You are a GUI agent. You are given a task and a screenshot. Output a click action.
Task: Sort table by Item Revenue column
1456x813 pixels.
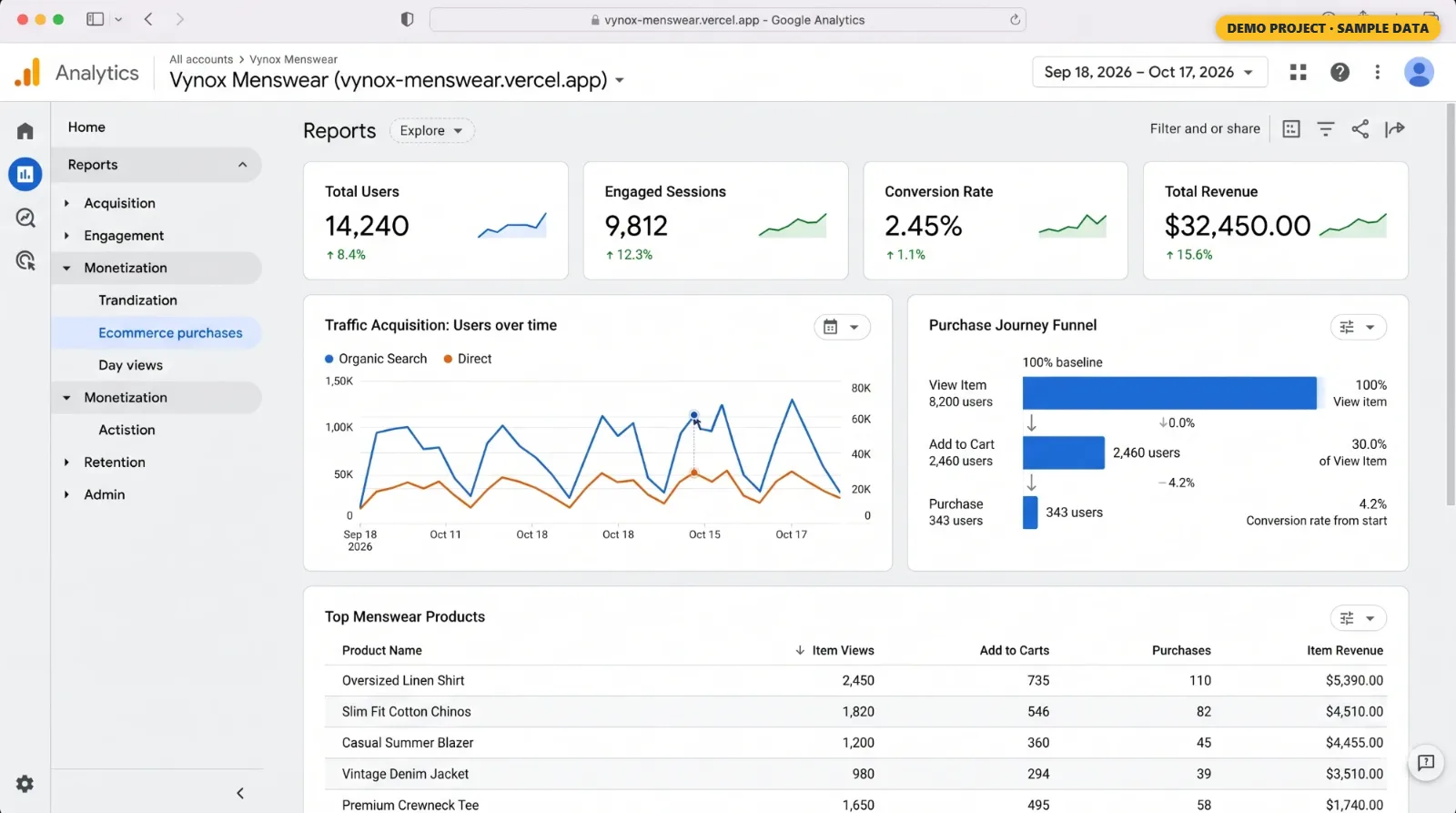coord(1345,650)
